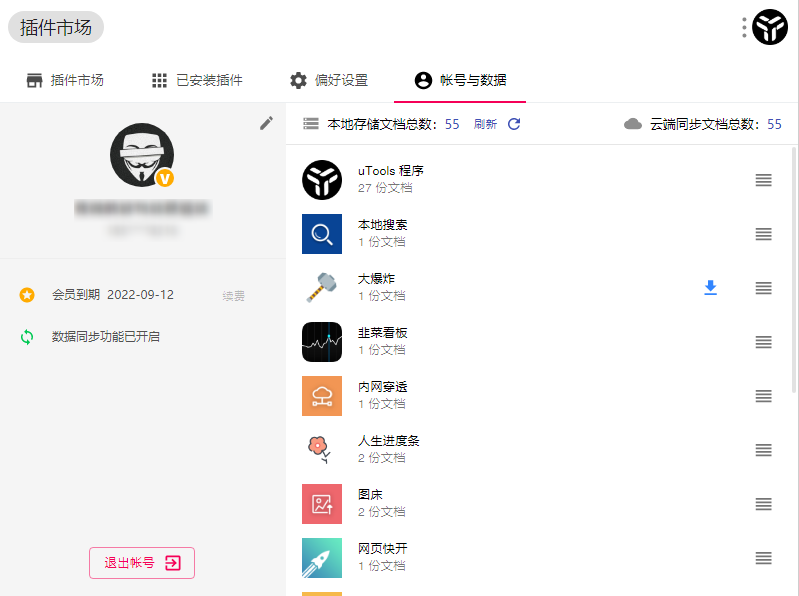Open the list menu for 人生进度条
Viewport: 799px width, 596px height.
click(x=763, y=450)
